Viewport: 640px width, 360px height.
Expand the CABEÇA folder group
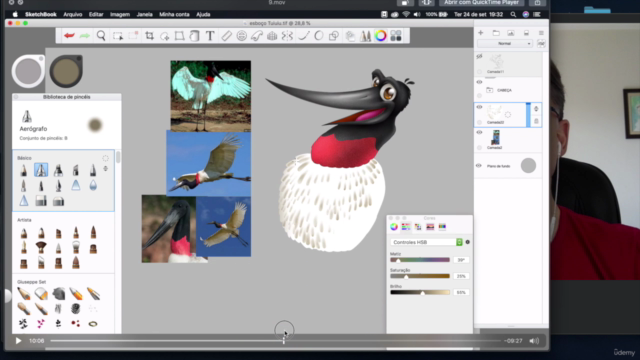point(489,90)
